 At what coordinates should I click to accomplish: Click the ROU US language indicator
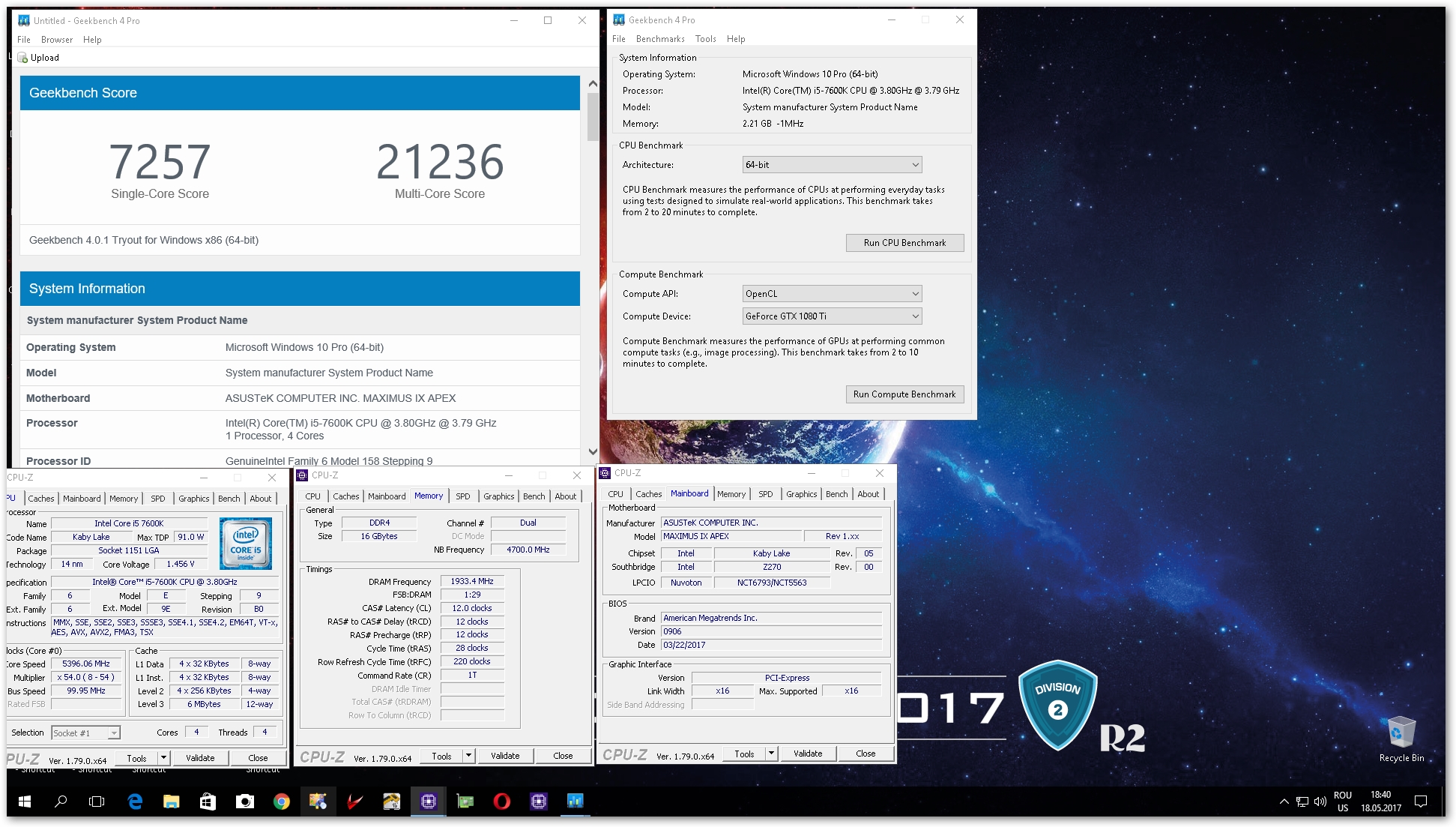pyautogui.click(x=1342, y=802)
